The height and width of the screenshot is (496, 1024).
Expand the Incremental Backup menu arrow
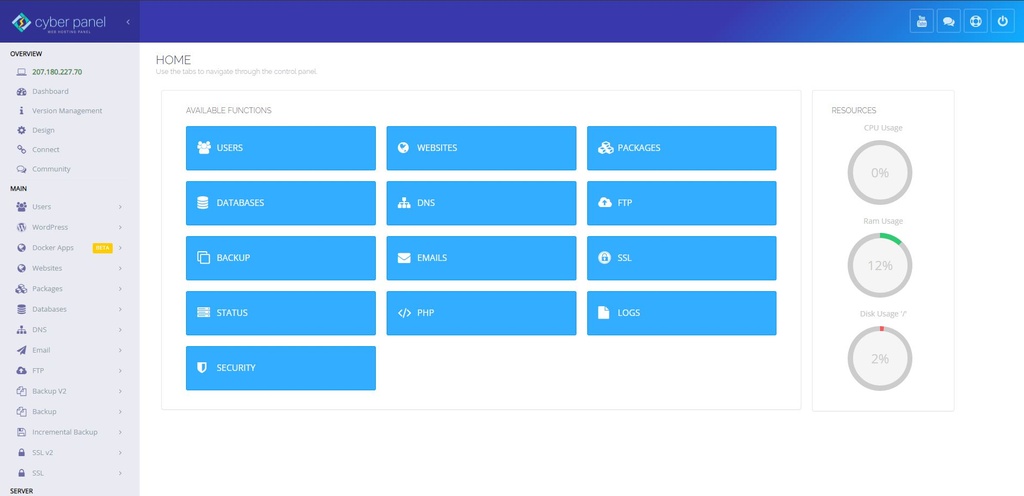point(121,432)
